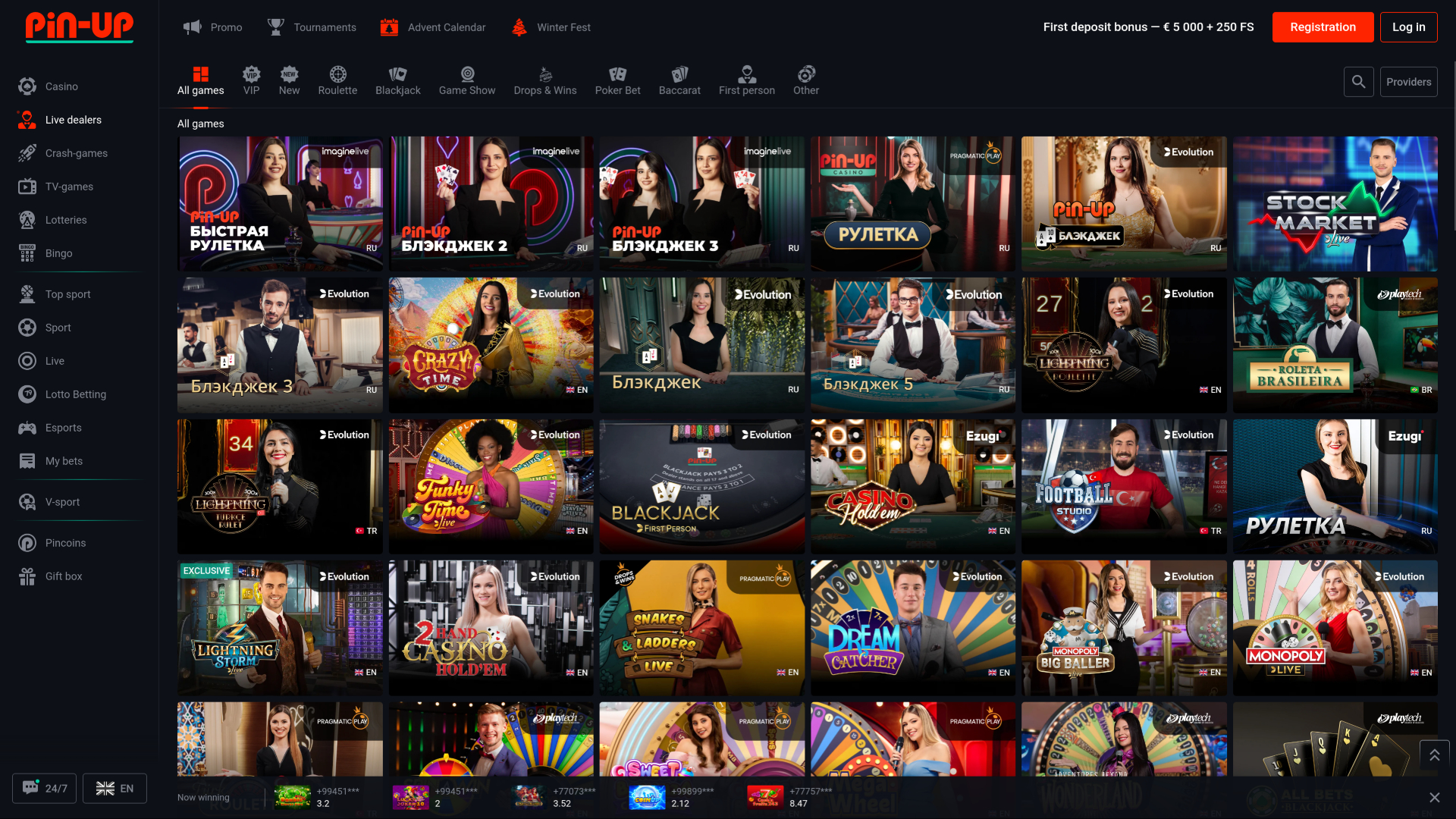Image resolution: width=1456 pixels, height=819 pixels.
Task: Open the search magnifier icon
Action: click(x=1358, y=81)
